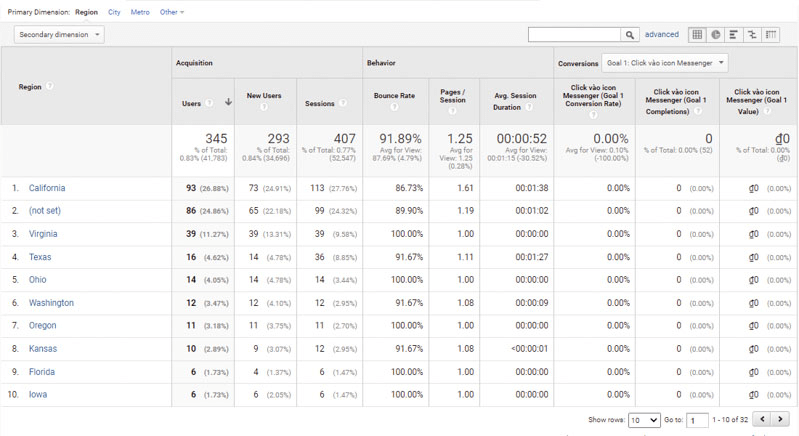Open the Secondary dimension dropdown
The image size is (799, 436).
pos(60,35)
